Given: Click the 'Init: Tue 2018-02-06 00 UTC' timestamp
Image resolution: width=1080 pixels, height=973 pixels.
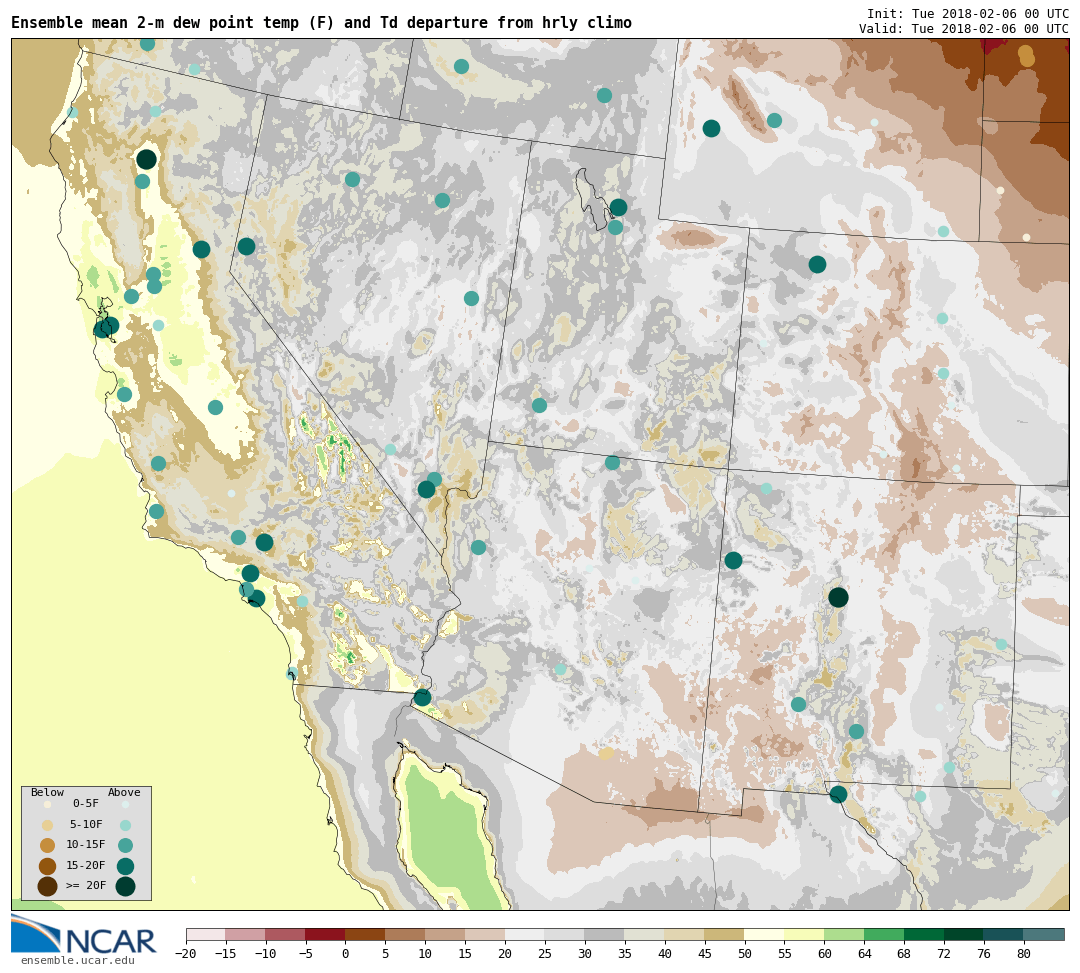Looking at the screenshot, I should pyautogui.click(x=967, y=14).
